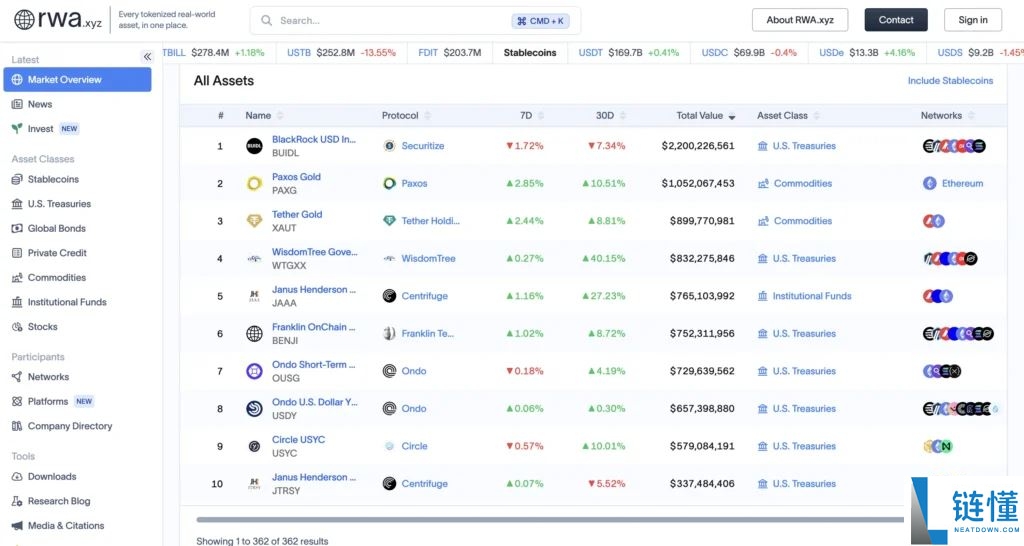Open Media & Citations in sidebar
1024x546 pixels.
(x=57, y=526)
